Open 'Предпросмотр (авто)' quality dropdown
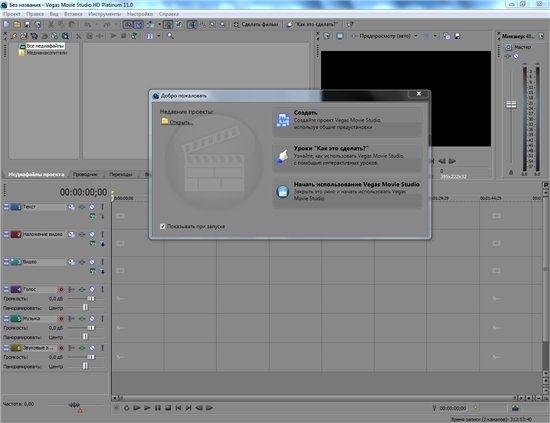This screenshot has width=550, height=423. coord(416,36)
